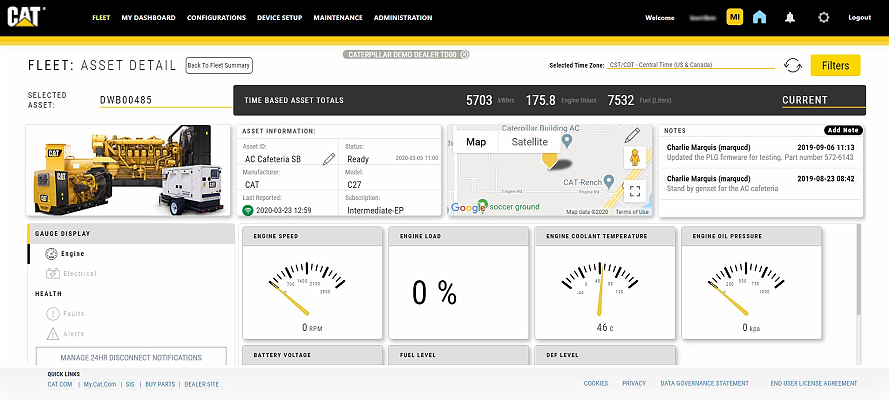Select Engine gauge display icon
The height and width of the screenshot is (400, 889).
[x=52, y=254]
